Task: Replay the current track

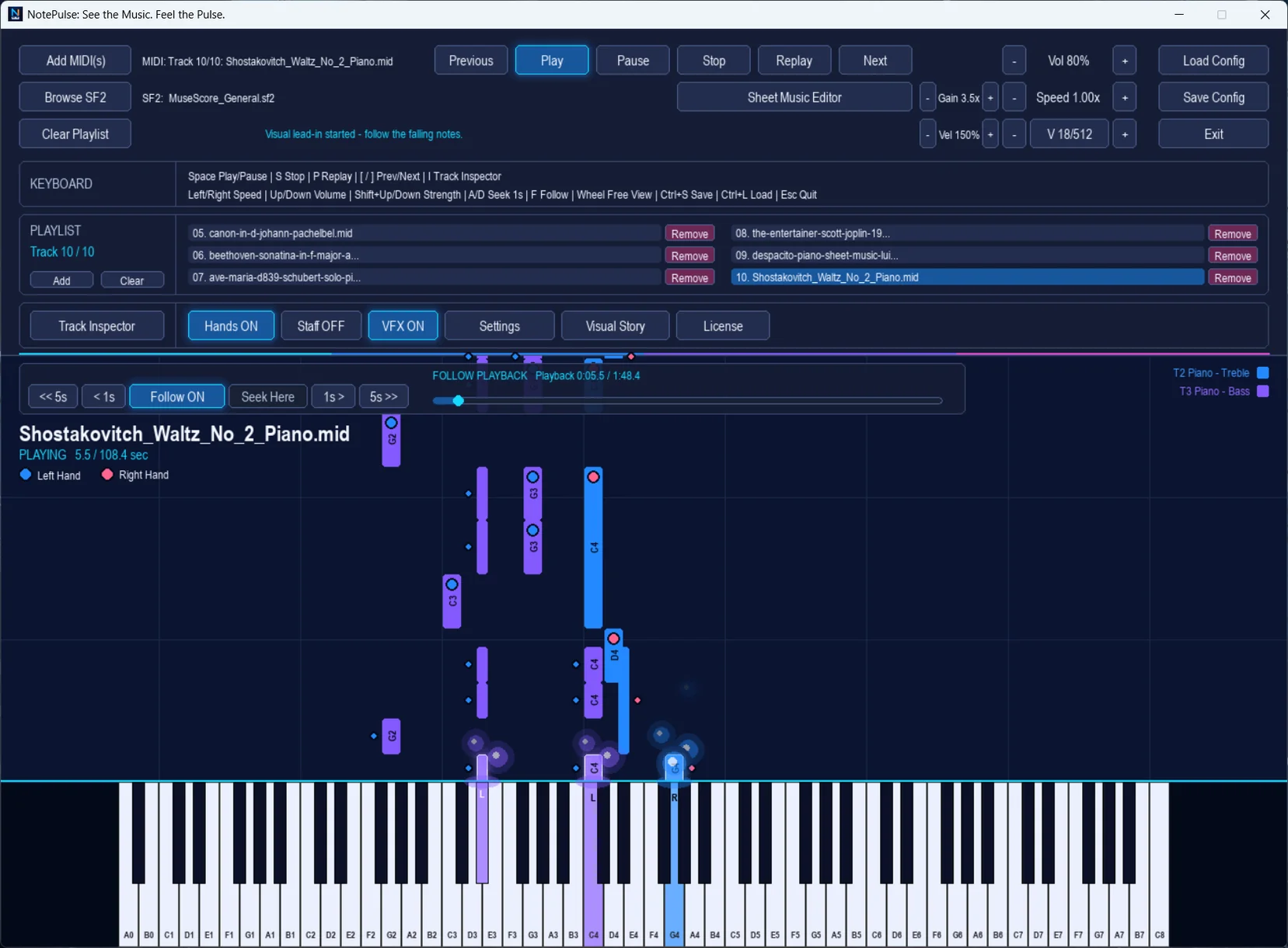Action: point(794,61)
